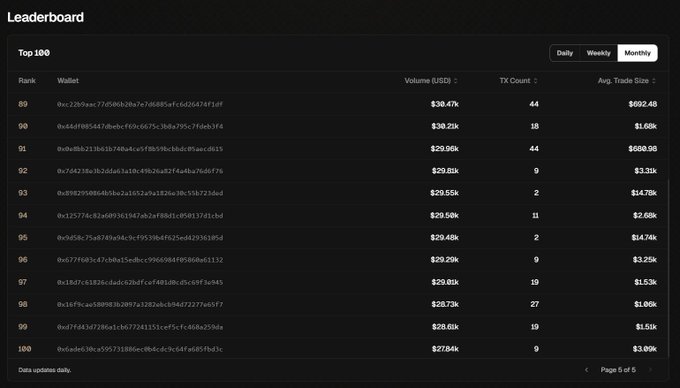Select wallet address at rank 100
The width and height of the screenshot is (680, 388).
(x=140, y=349)
